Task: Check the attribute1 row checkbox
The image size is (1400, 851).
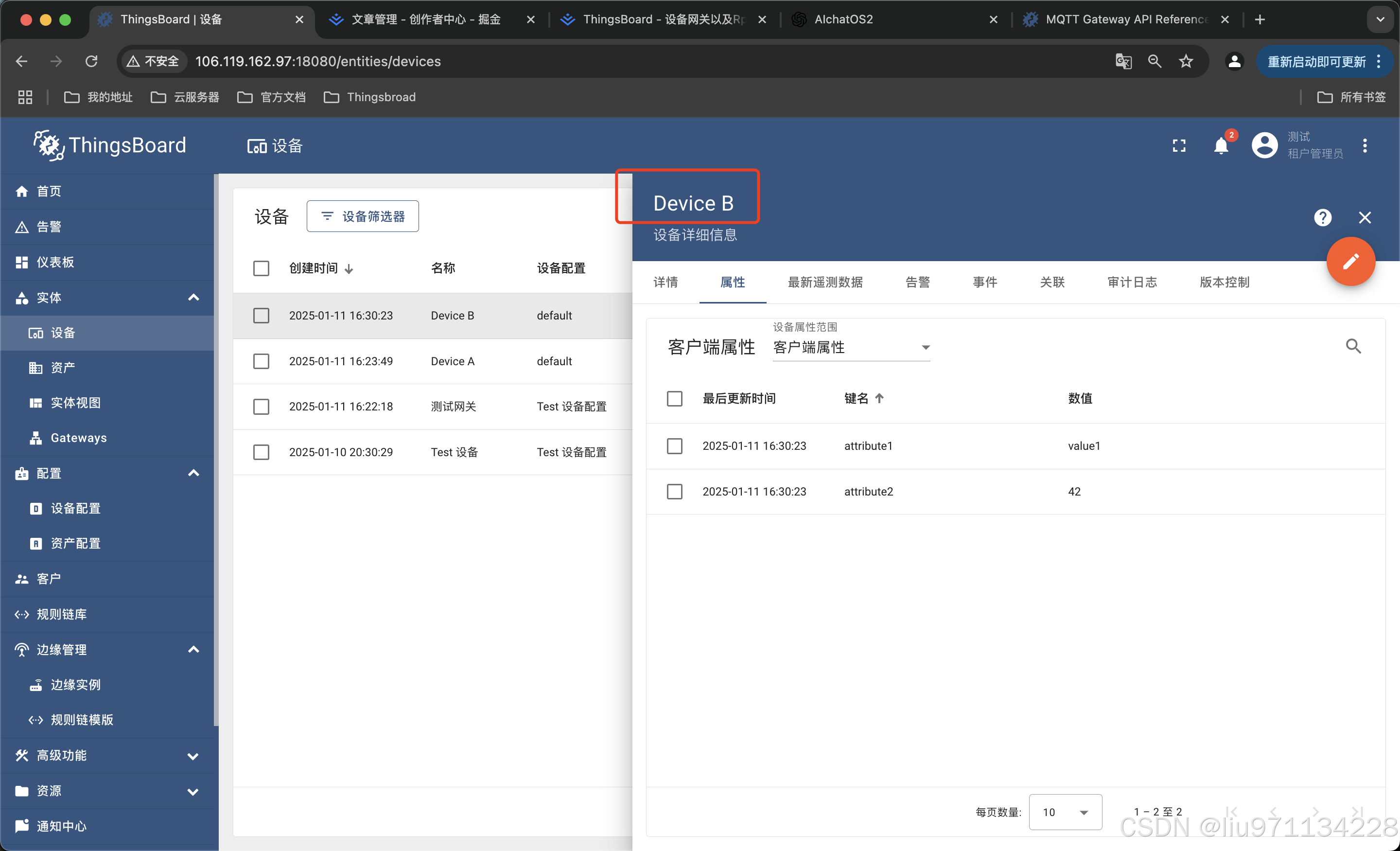Action: (674, 446)
